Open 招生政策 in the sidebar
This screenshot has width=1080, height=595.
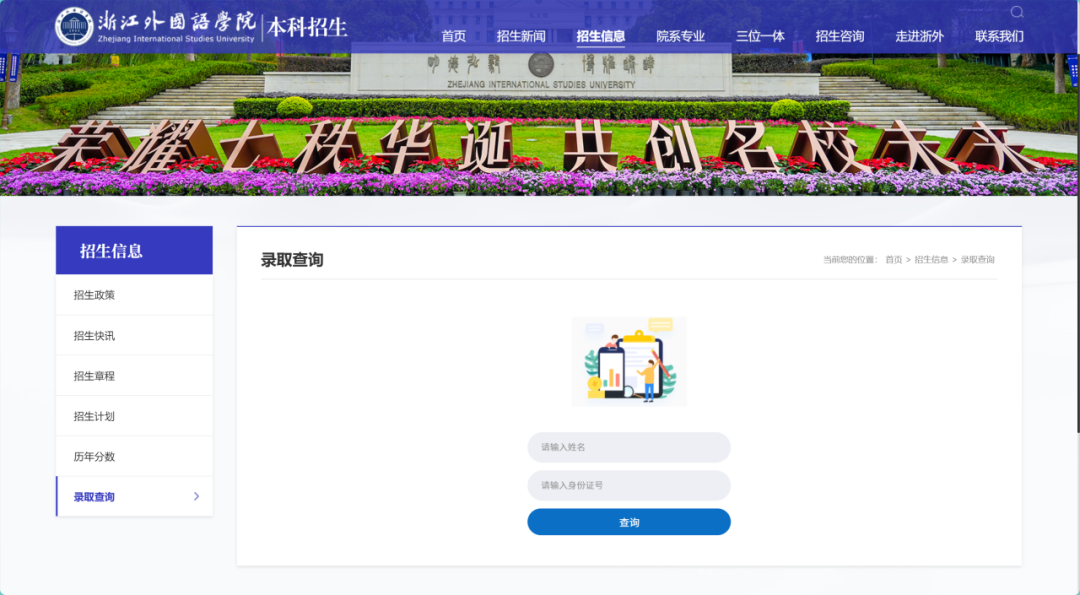click(134, 295)
